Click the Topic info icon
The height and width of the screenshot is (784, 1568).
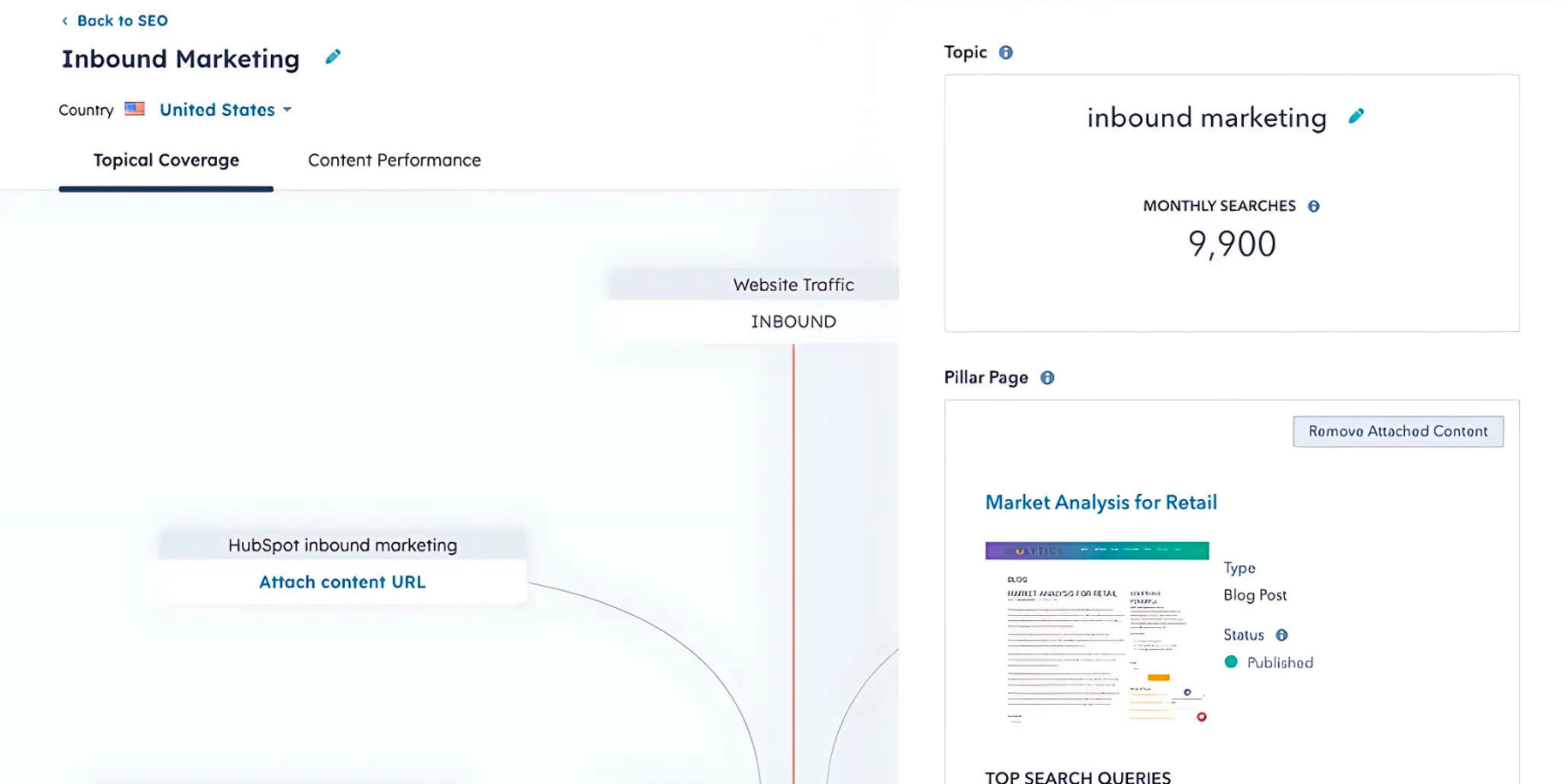[1006, 52]
